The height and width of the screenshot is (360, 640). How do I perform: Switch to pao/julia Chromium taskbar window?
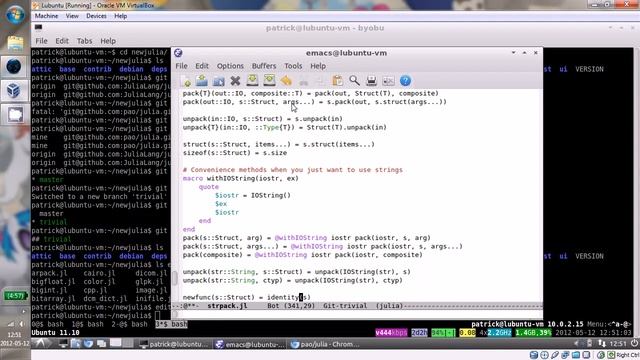(326, 344)
